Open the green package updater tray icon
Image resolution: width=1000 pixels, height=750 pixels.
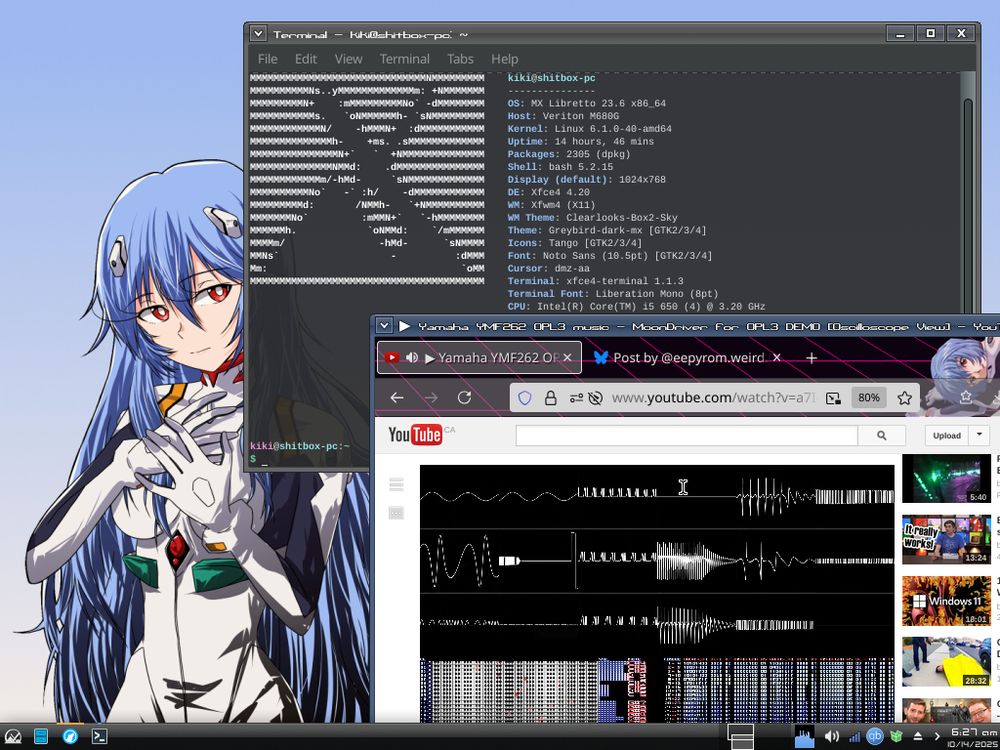point(897,737)
